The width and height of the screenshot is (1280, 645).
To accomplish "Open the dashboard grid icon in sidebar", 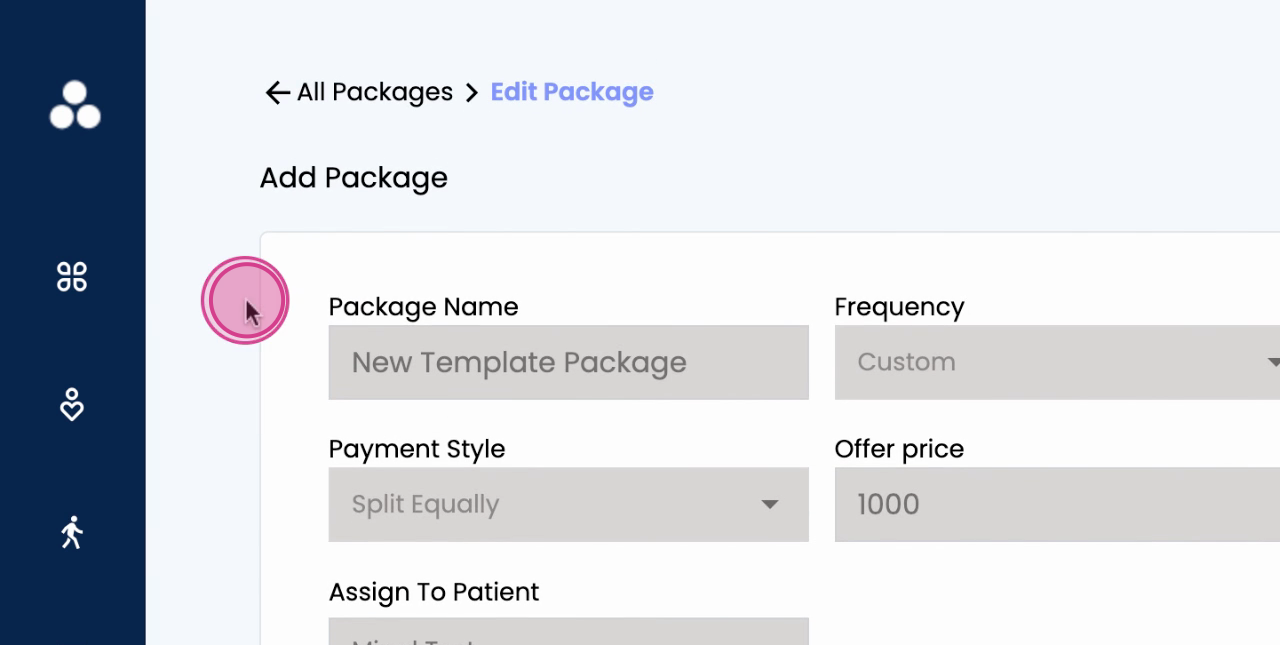I will 72,276.
